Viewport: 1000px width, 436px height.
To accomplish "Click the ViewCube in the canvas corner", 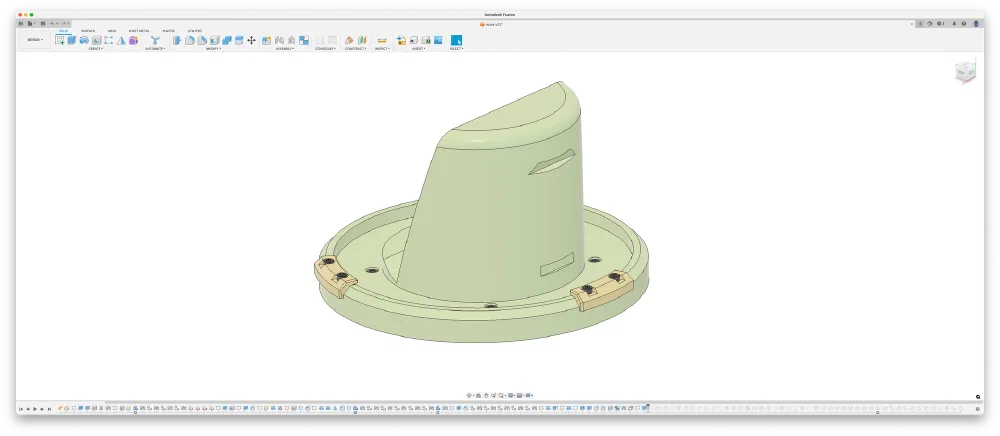I will (x=965, y=72).
